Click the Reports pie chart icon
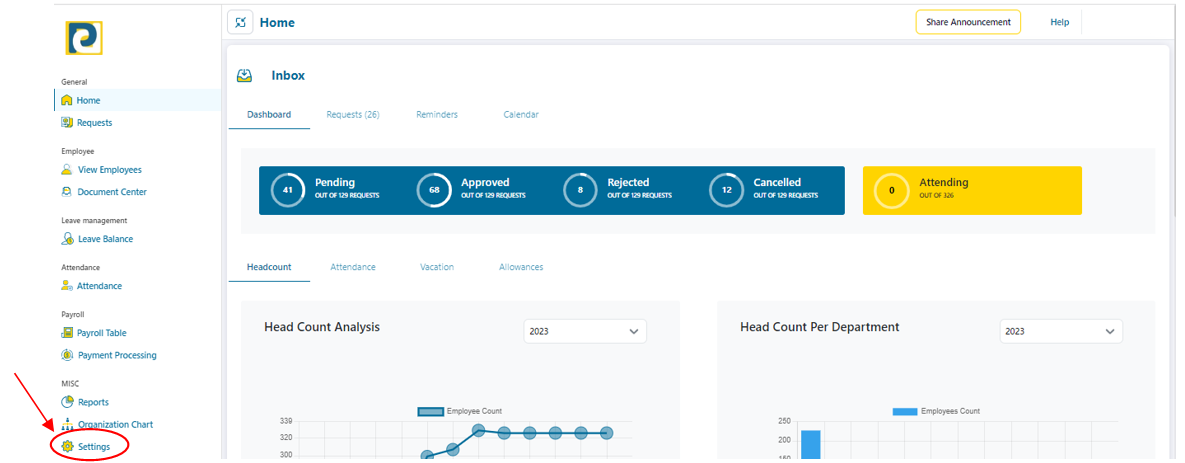 click(x=67, y=402)
